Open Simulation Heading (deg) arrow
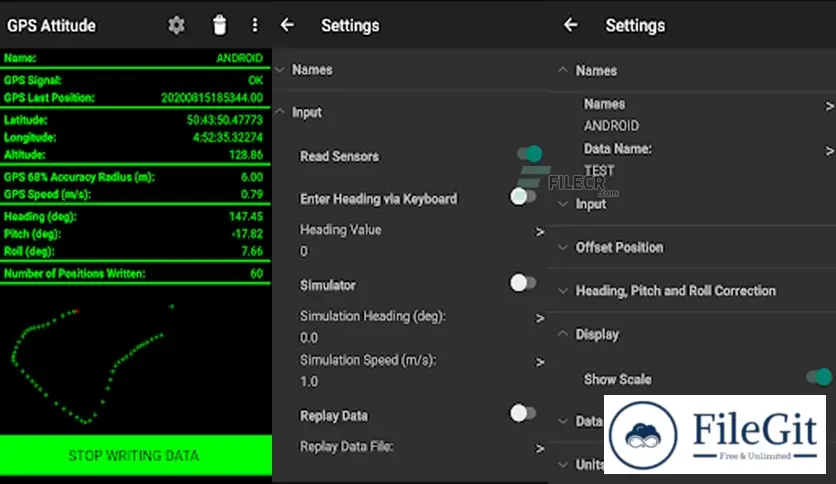The width and height of the screenshot is (836, 484). pos(540,318)
